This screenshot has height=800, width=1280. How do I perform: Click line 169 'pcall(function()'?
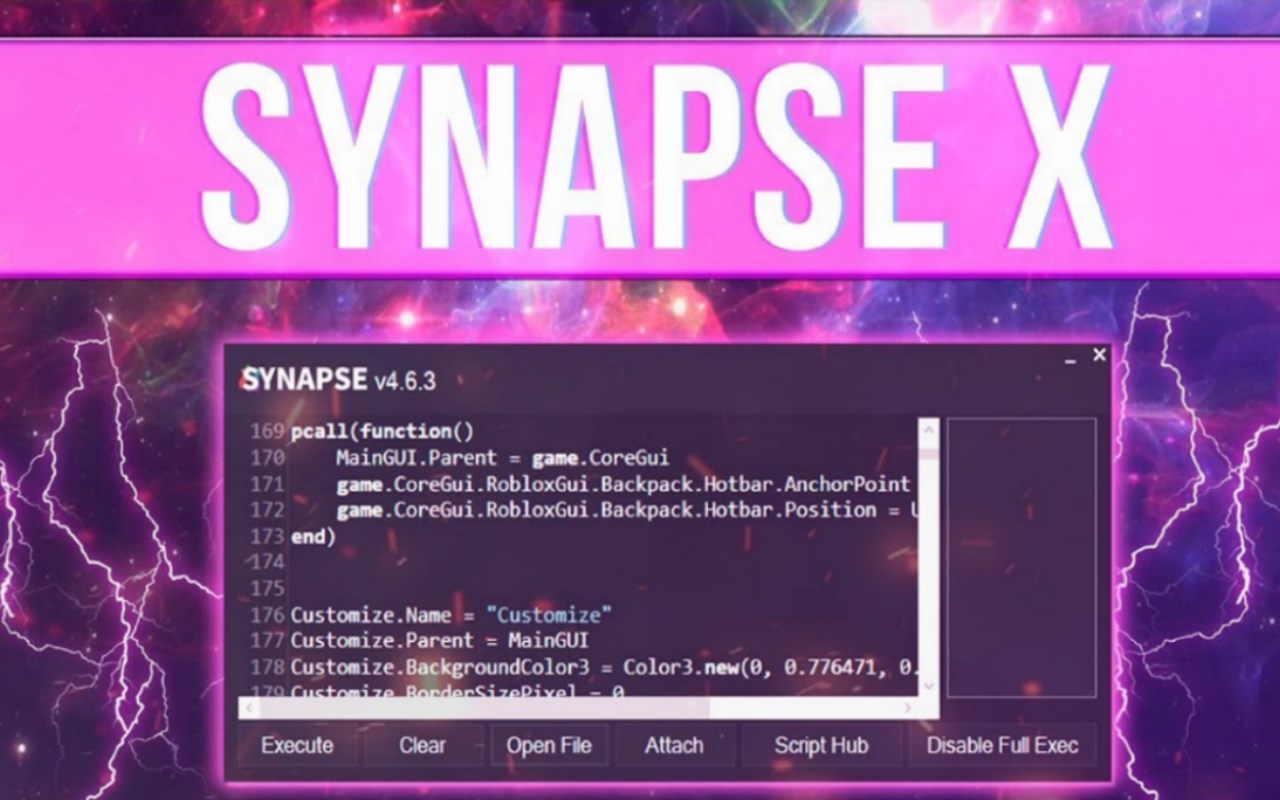383,432
